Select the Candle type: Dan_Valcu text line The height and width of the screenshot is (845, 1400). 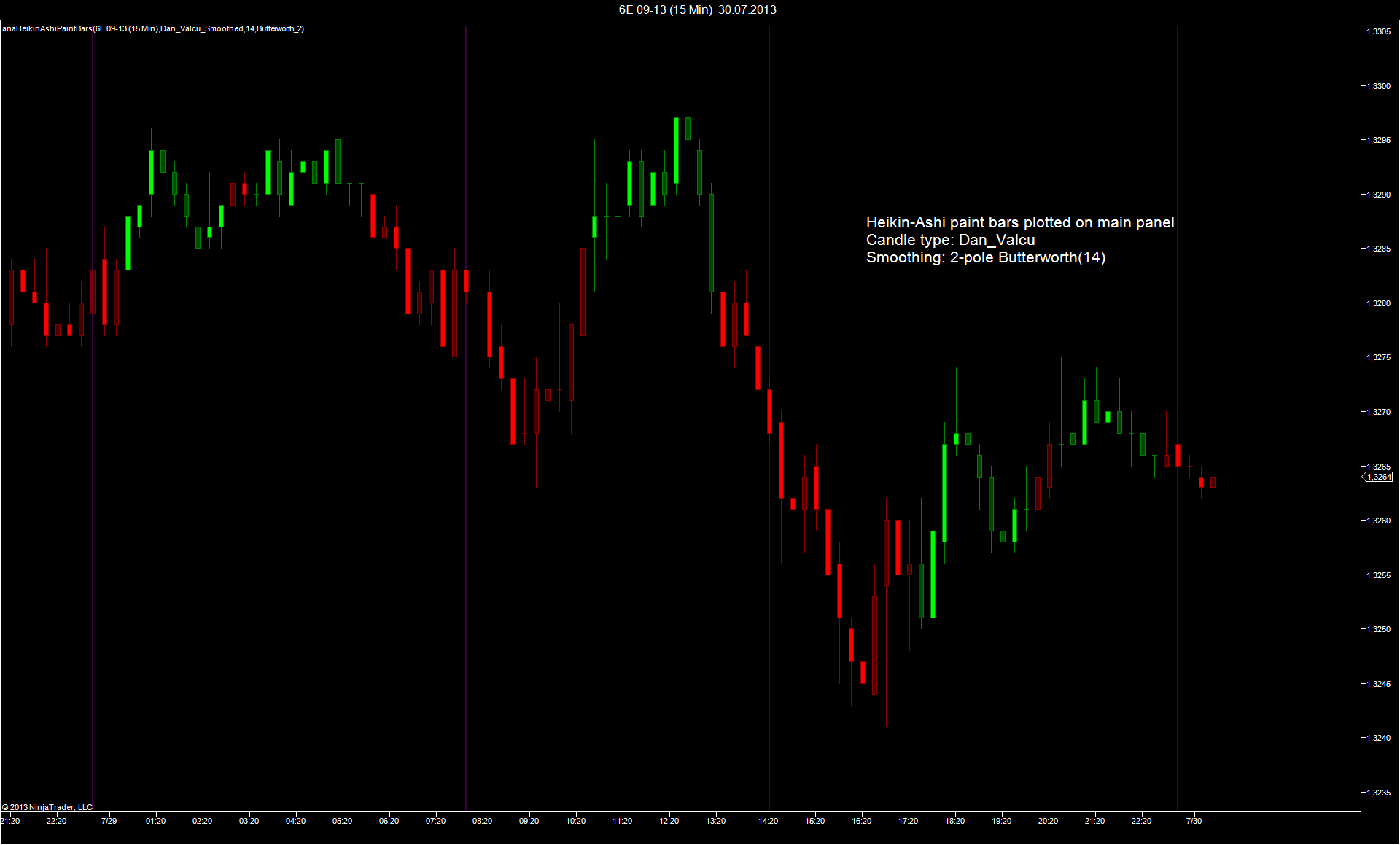[x=950, y=240]
